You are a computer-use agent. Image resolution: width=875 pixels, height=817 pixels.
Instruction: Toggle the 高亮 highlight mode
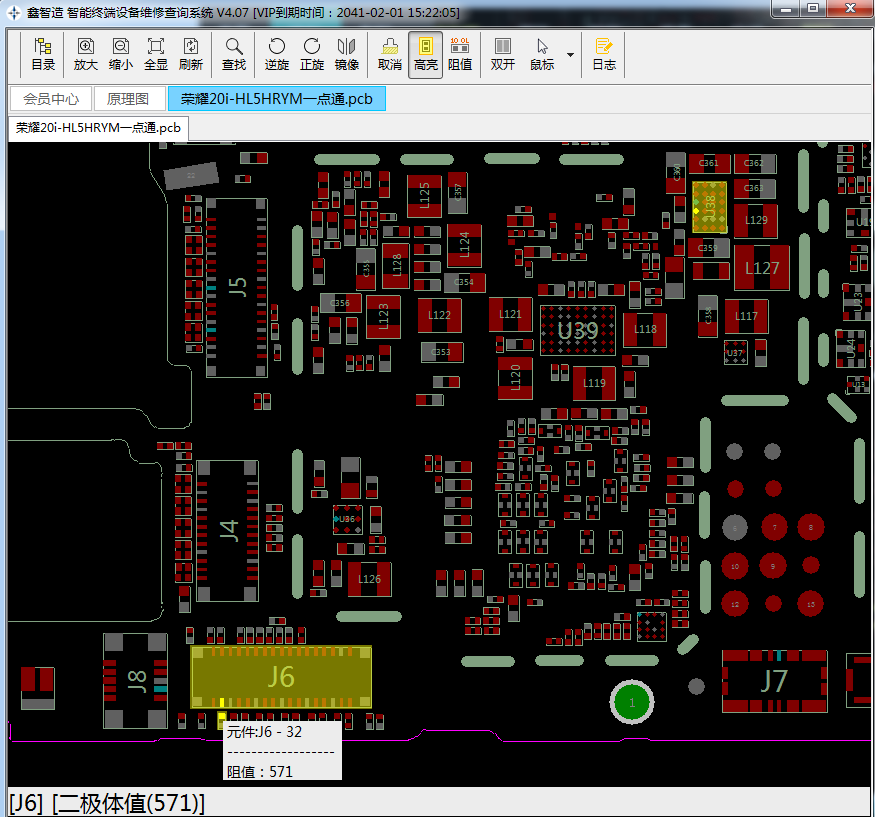(426, 55)
